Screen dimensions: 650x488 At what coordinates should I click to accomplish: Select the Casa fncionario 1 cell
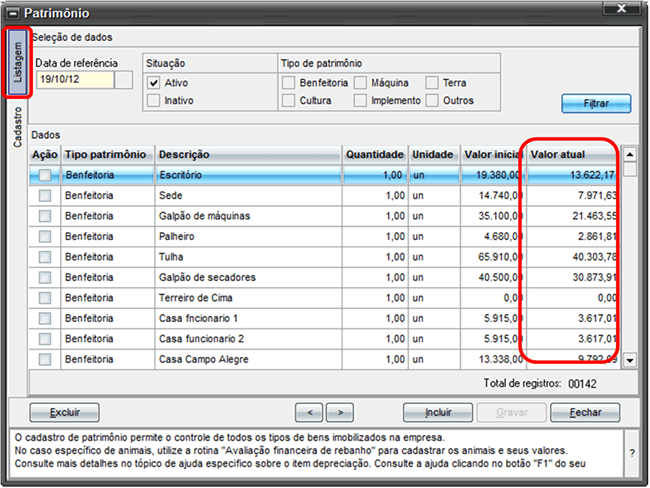pyautogui.click(x=249, y=318)
